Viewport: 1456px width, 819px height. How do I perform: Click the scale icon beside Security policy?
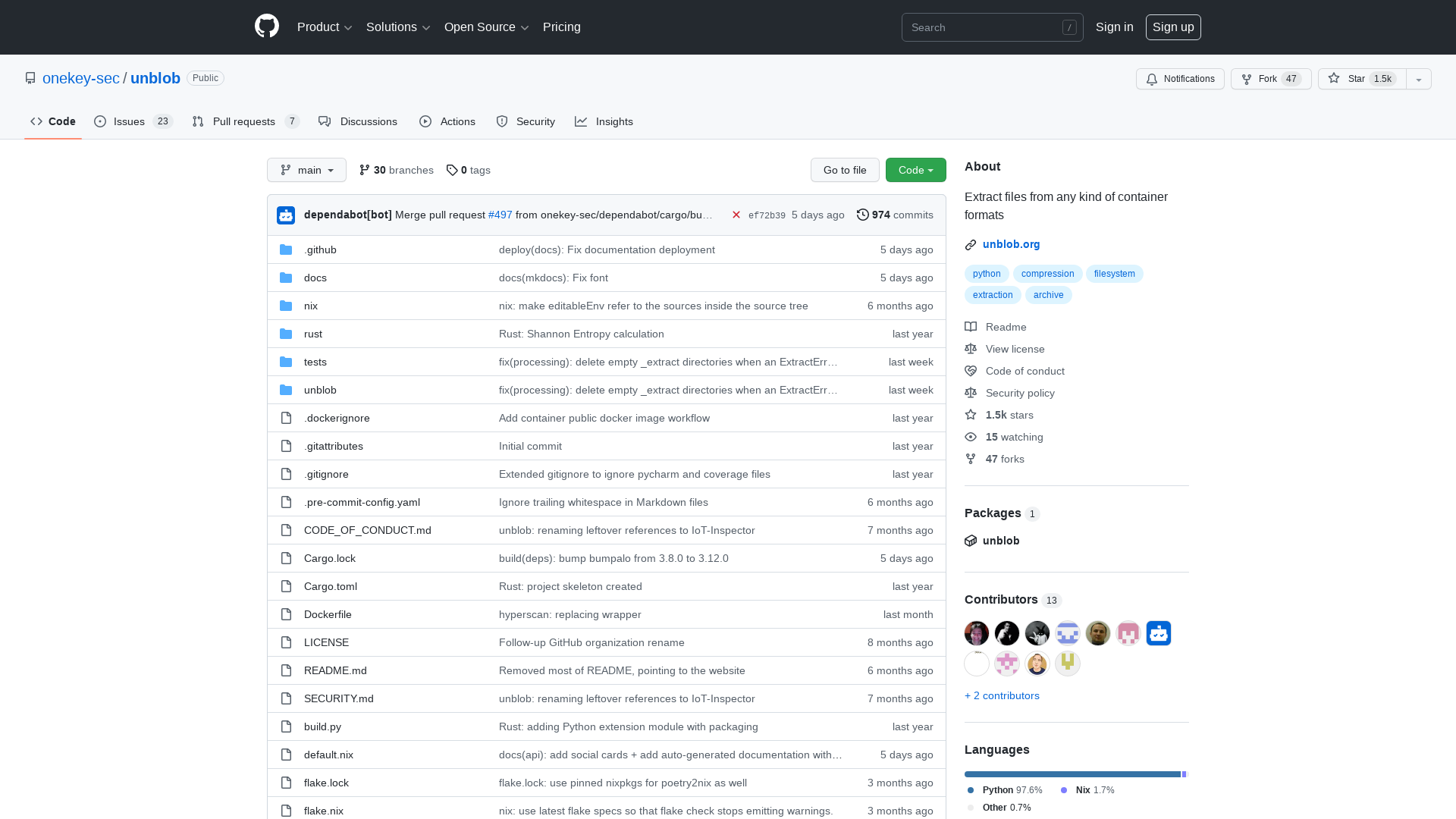pos(971,393)
